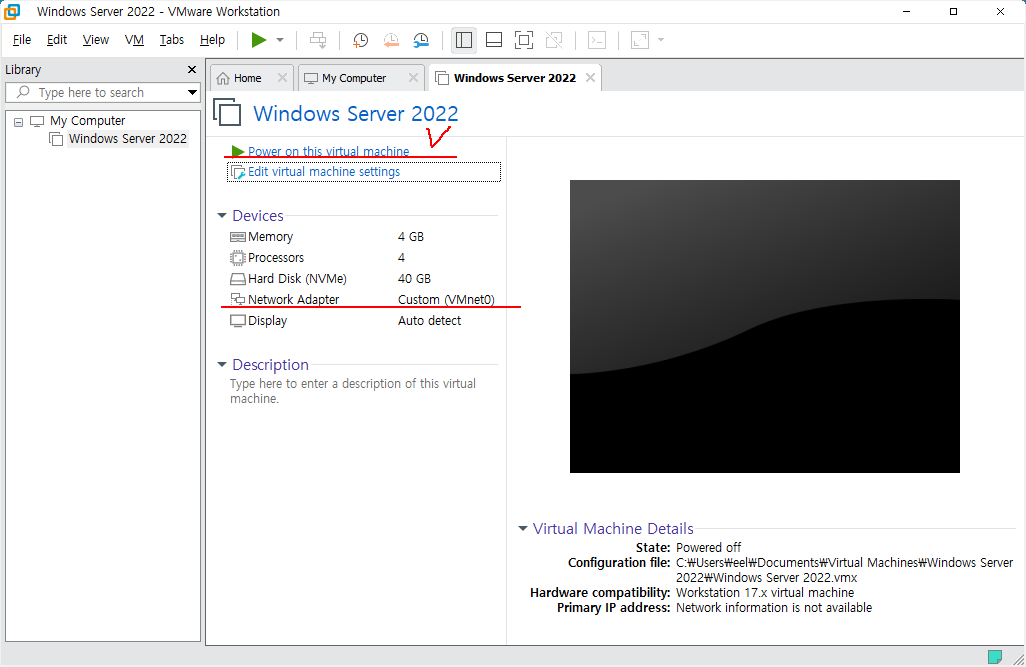1026x667 pixels.
Task: Click the Windows Server 2022 tab VM icon
Action: click(442, 79)
